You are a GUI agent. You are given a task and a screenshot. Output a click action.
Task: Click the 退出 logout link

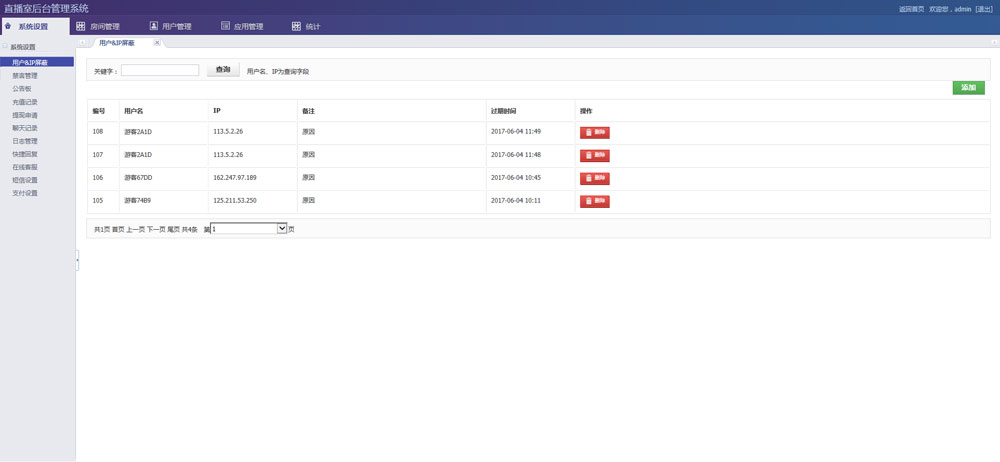(x=984, y=8)
